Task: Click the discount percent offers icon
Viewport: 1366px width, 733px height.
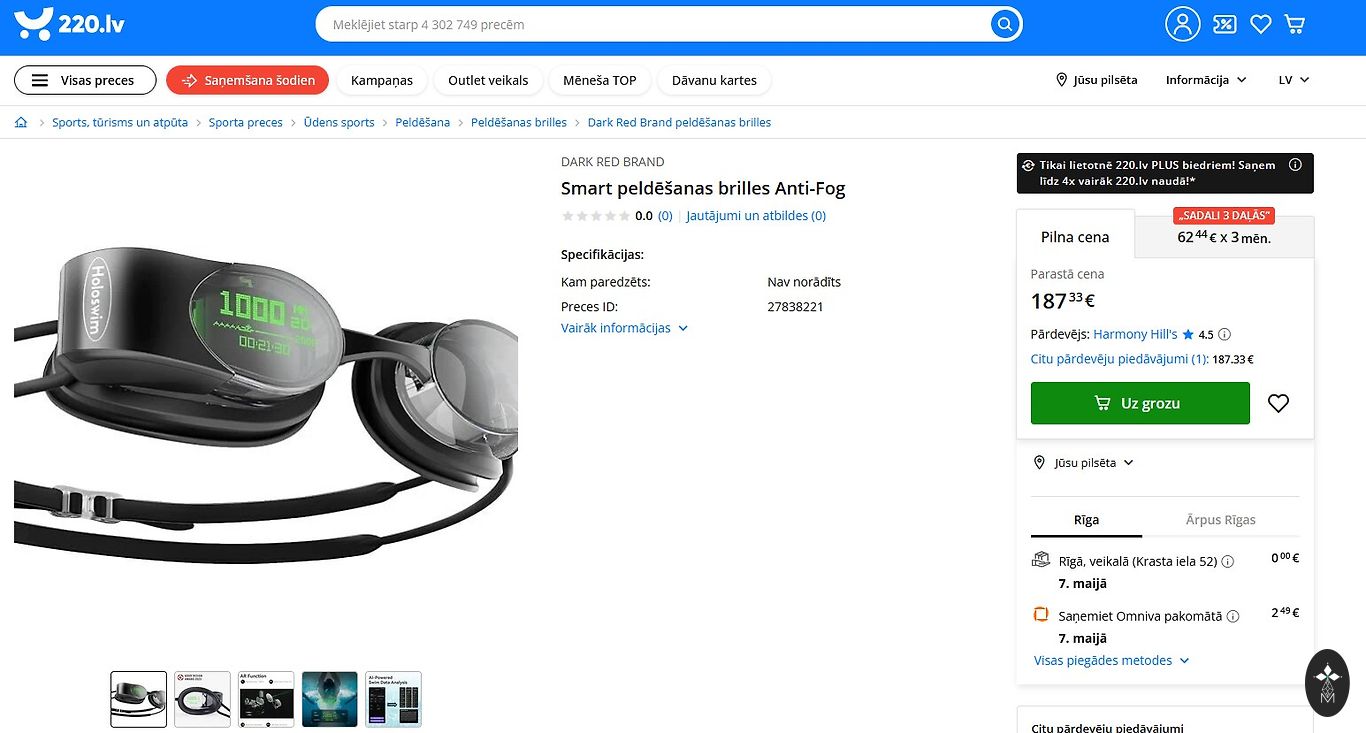Action: click(x=1224, y=24)
